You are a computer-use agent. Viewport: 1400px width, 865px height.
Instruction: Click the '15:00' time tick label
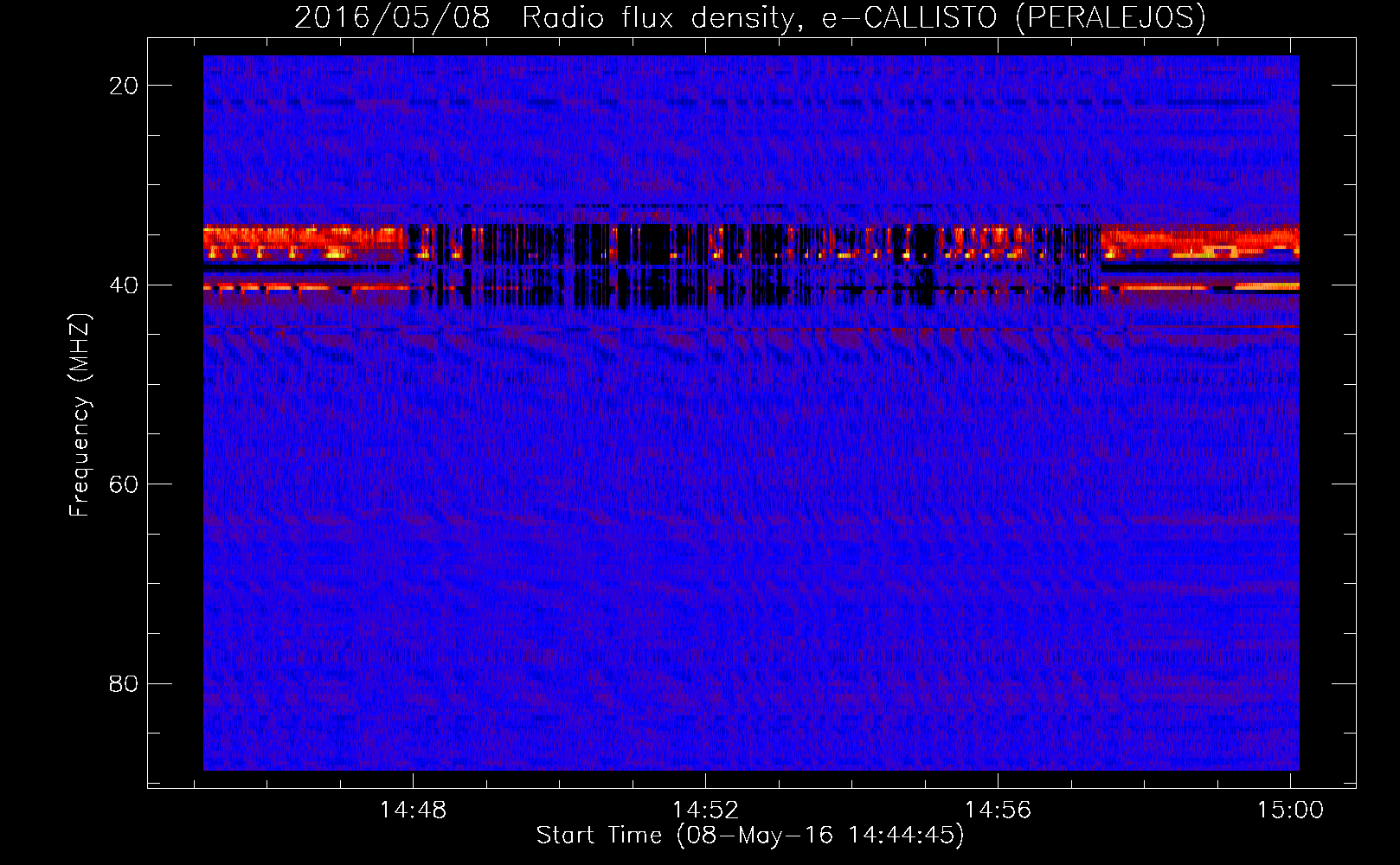pyautogui.click(x=1290, y=810)
